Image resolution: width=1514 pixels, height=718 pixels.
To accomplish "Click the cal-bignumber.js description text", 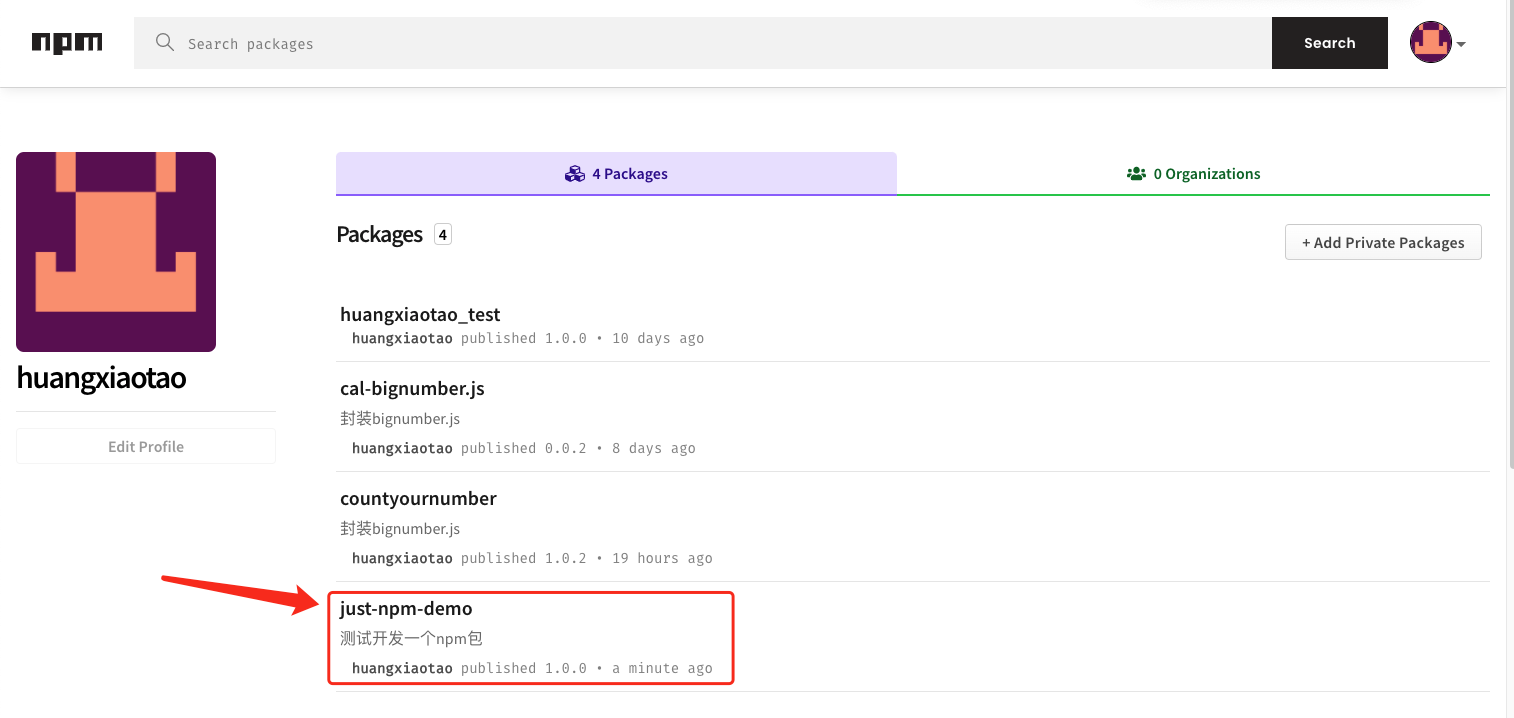I will coord(400,418).
